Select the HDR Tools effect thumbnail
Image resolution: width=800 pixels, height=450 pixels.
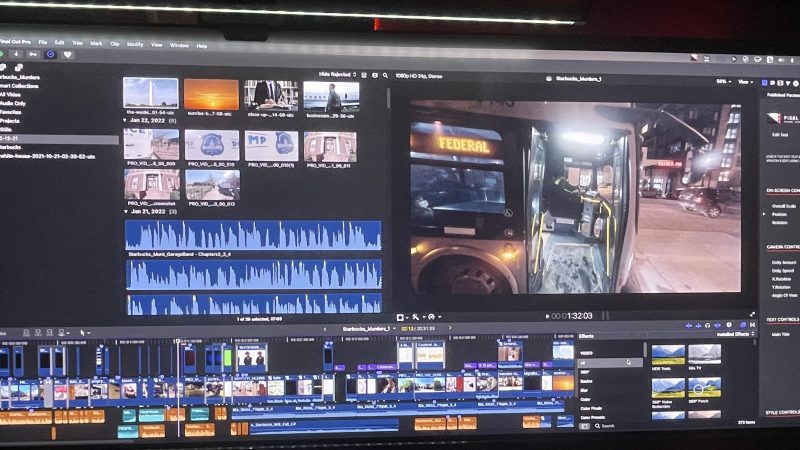pos(668,355)
